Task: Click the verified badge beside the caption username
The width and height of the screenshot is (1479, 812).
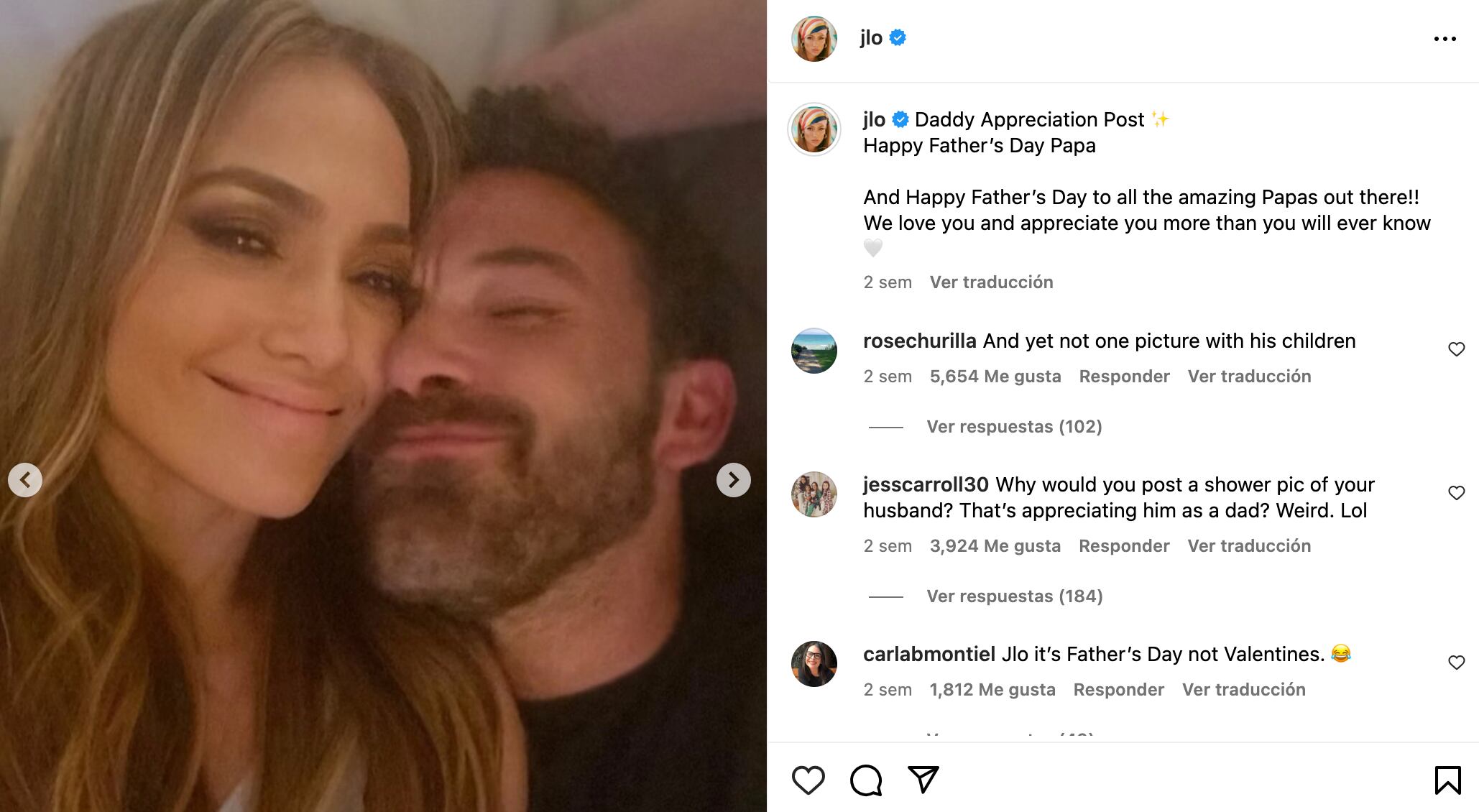Action: 899,119
